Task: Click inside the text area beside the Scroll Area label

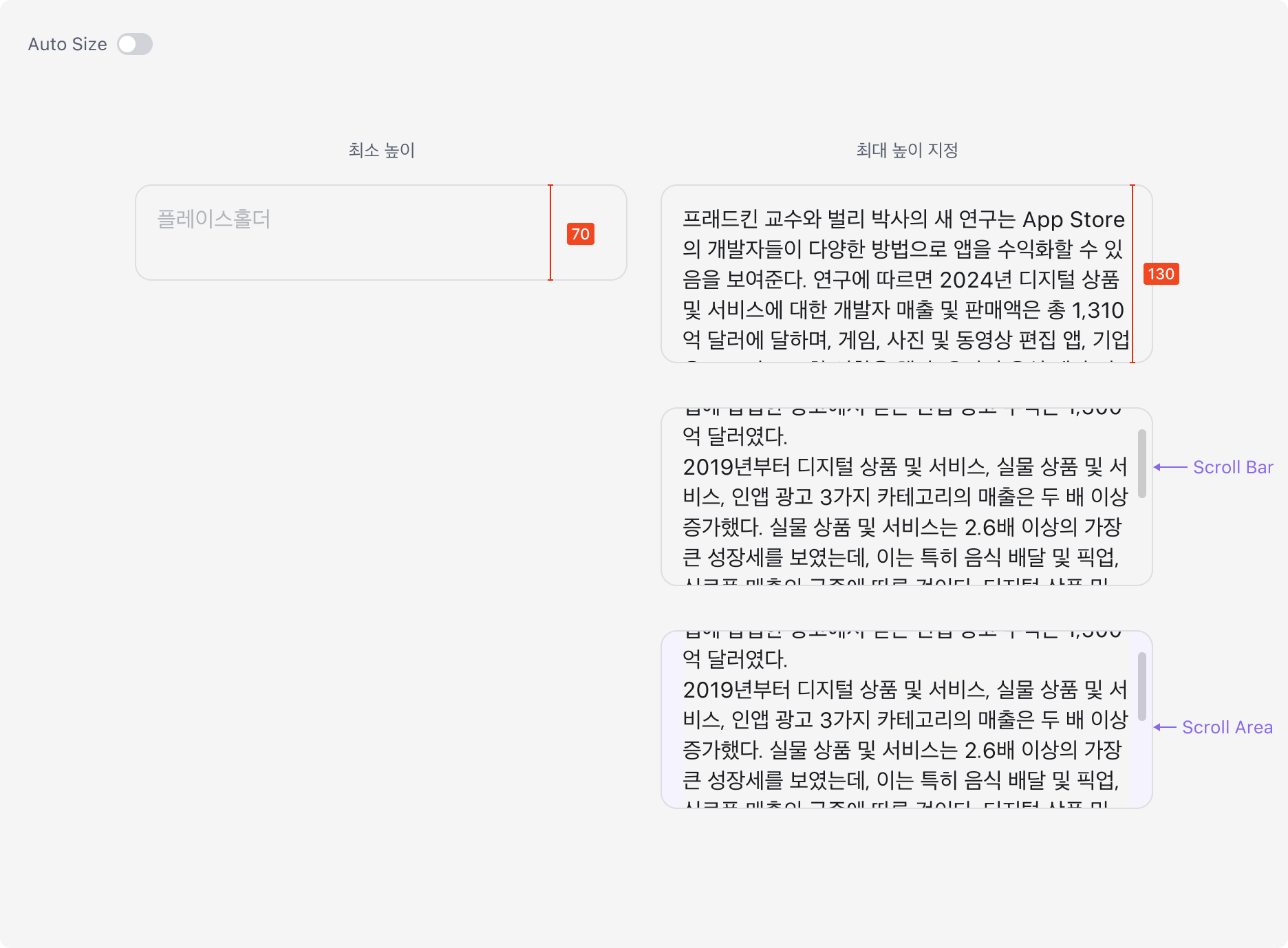Action: 907,720
